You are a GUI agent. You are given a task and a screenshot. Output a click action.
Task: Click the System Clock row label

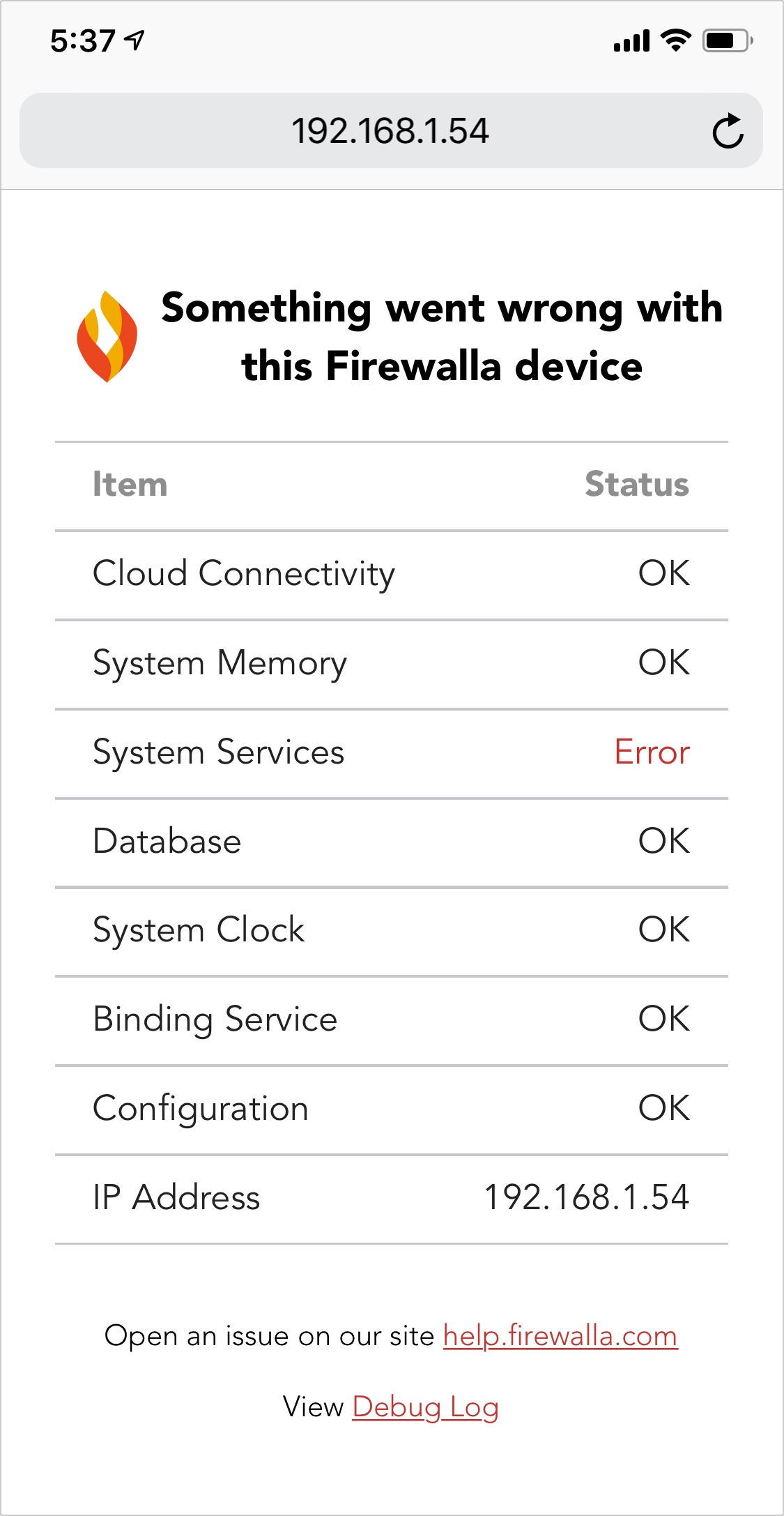(x=199, y=931)
